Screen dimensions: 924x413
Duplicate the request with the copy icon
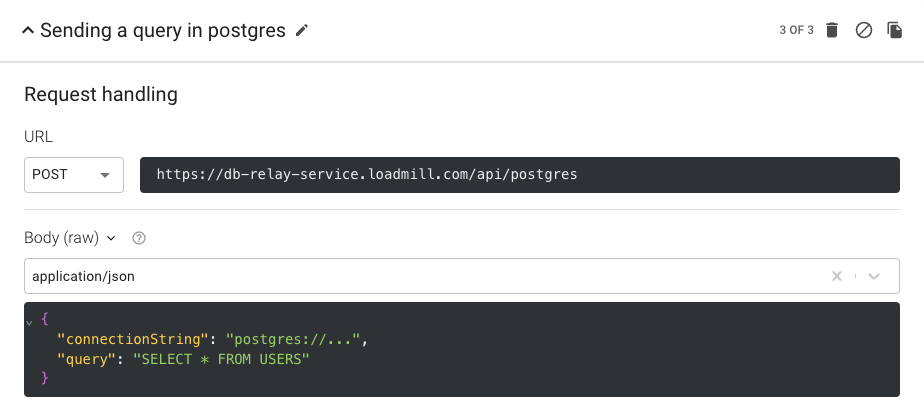tap(895, 30)
